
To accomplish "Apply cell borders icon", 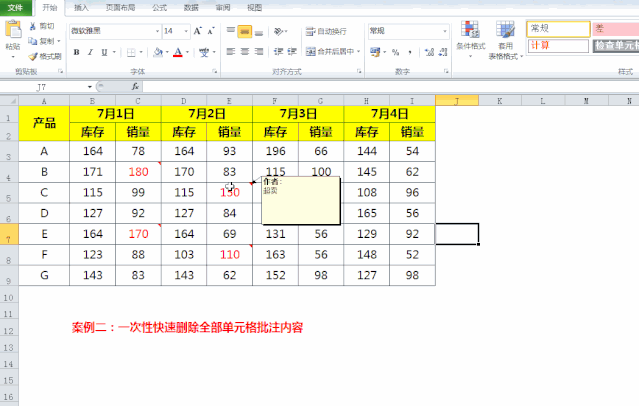I will point(131,52).
